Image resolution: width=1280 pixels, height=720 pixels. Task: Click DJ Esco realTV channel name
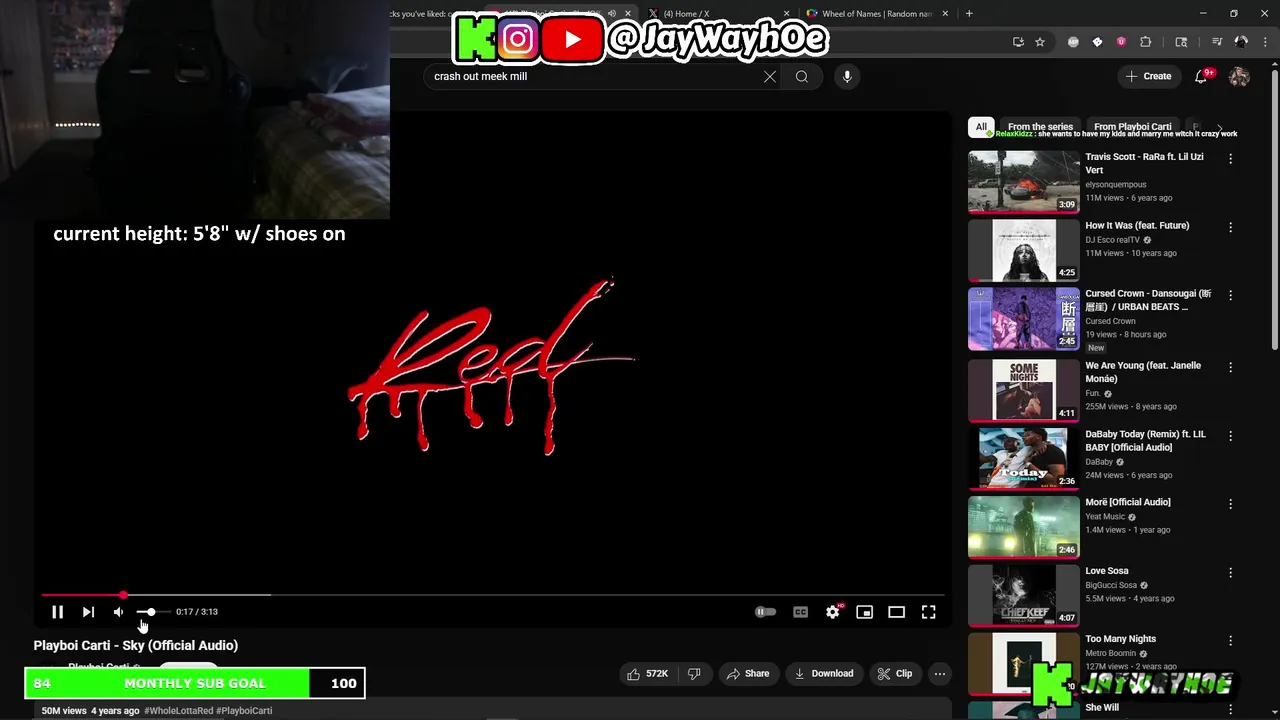click(x=1112, y=240)
